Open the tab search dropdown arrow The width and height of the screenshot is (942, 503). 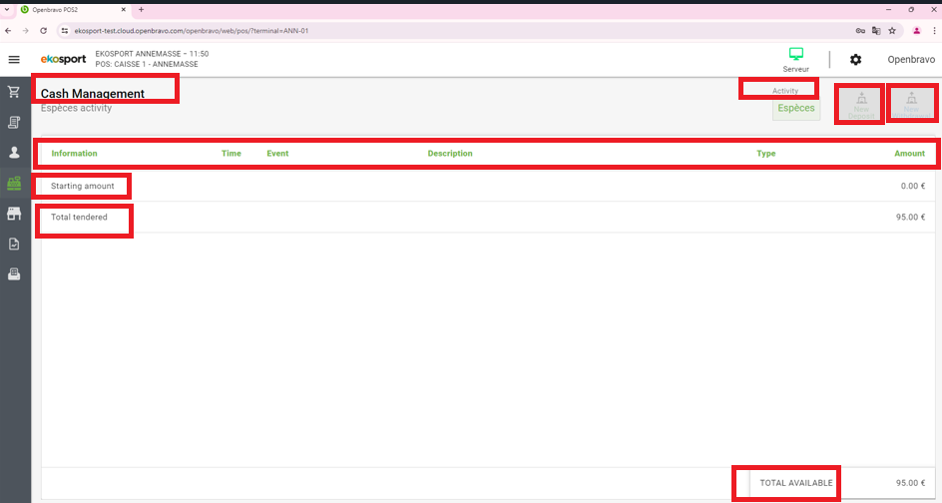click(x=7, y=10)
